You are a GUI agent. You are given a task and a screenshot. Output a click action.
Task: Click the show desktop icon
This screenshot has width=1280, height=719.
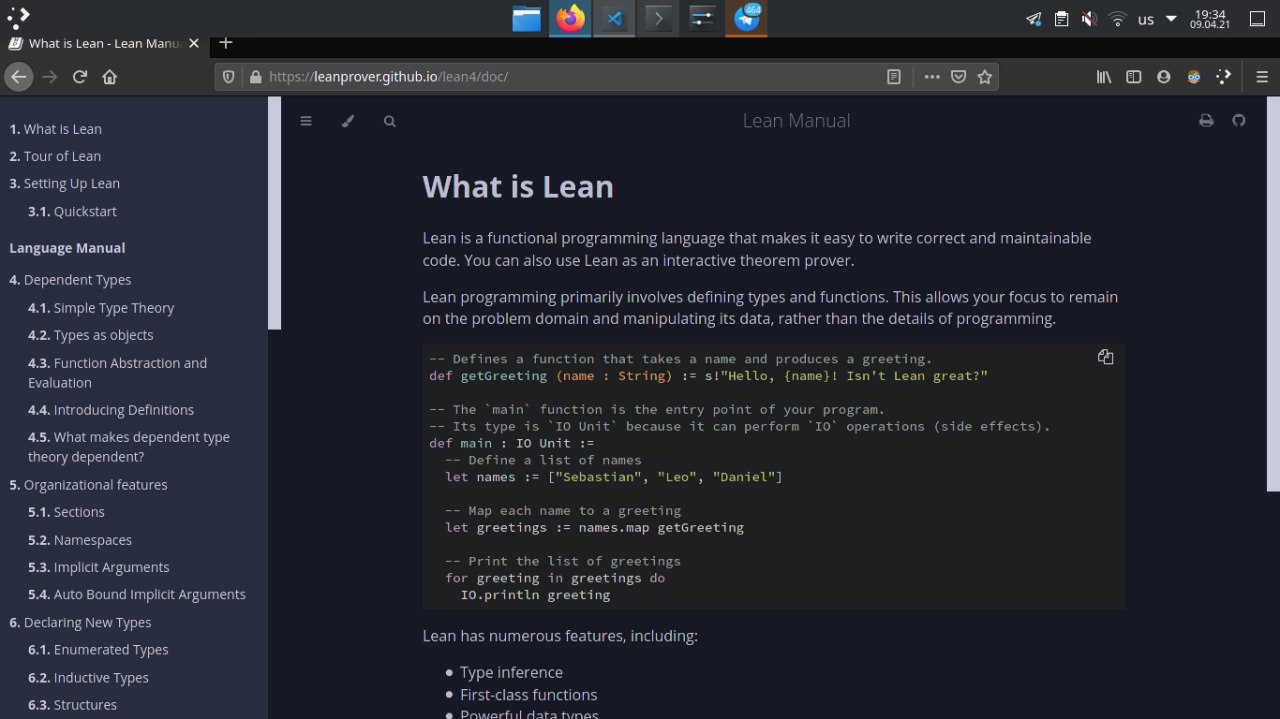tap(1258, 19)
